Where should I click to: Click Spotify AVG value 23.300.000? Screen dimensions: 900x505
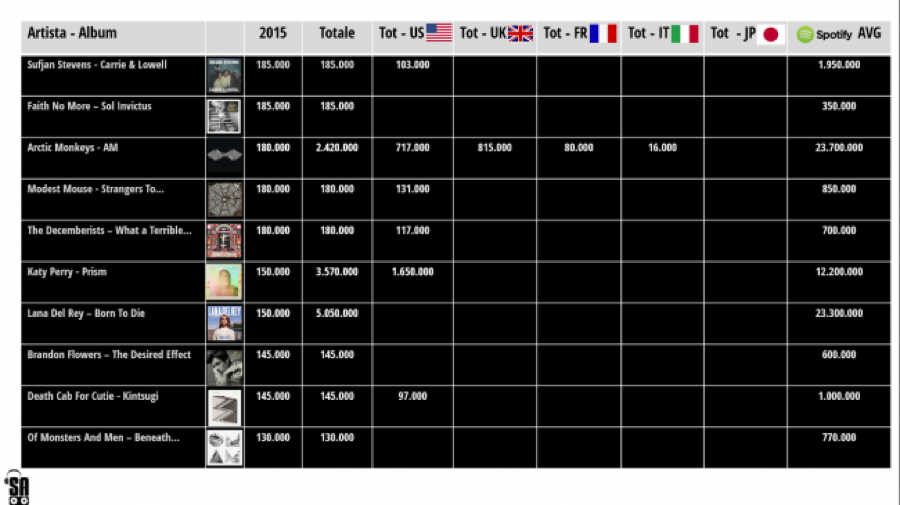839,313
